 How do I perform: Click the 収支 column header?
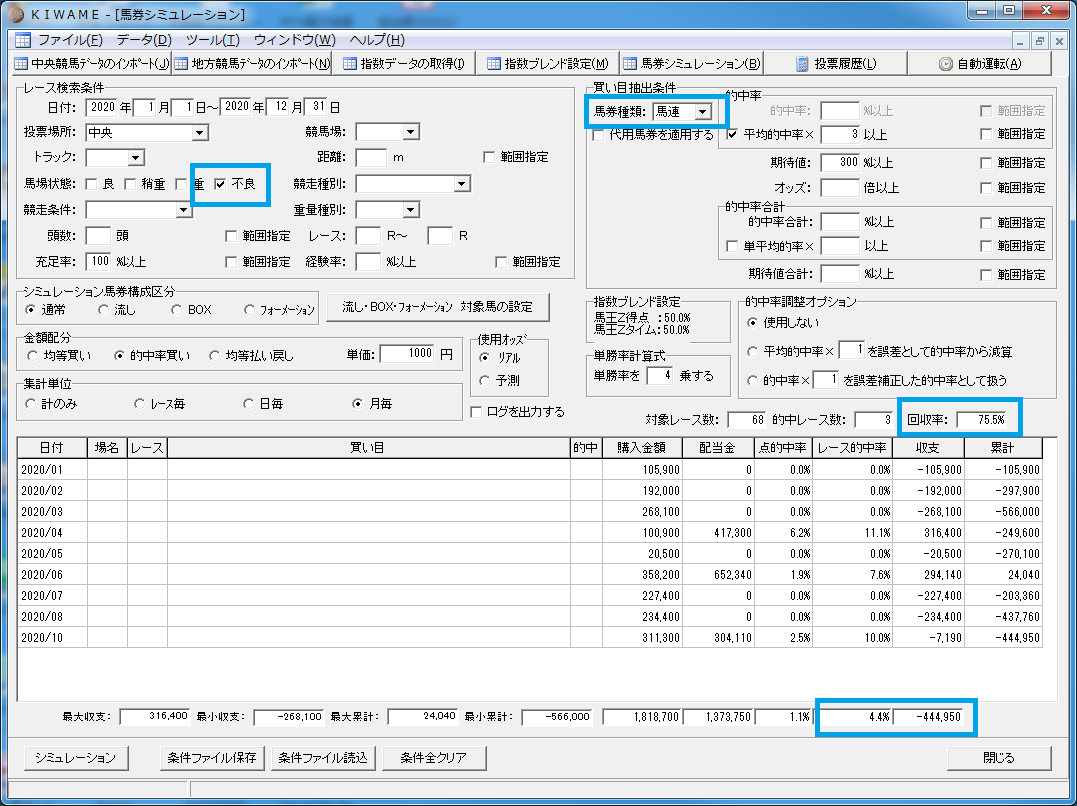coord(929,448)
